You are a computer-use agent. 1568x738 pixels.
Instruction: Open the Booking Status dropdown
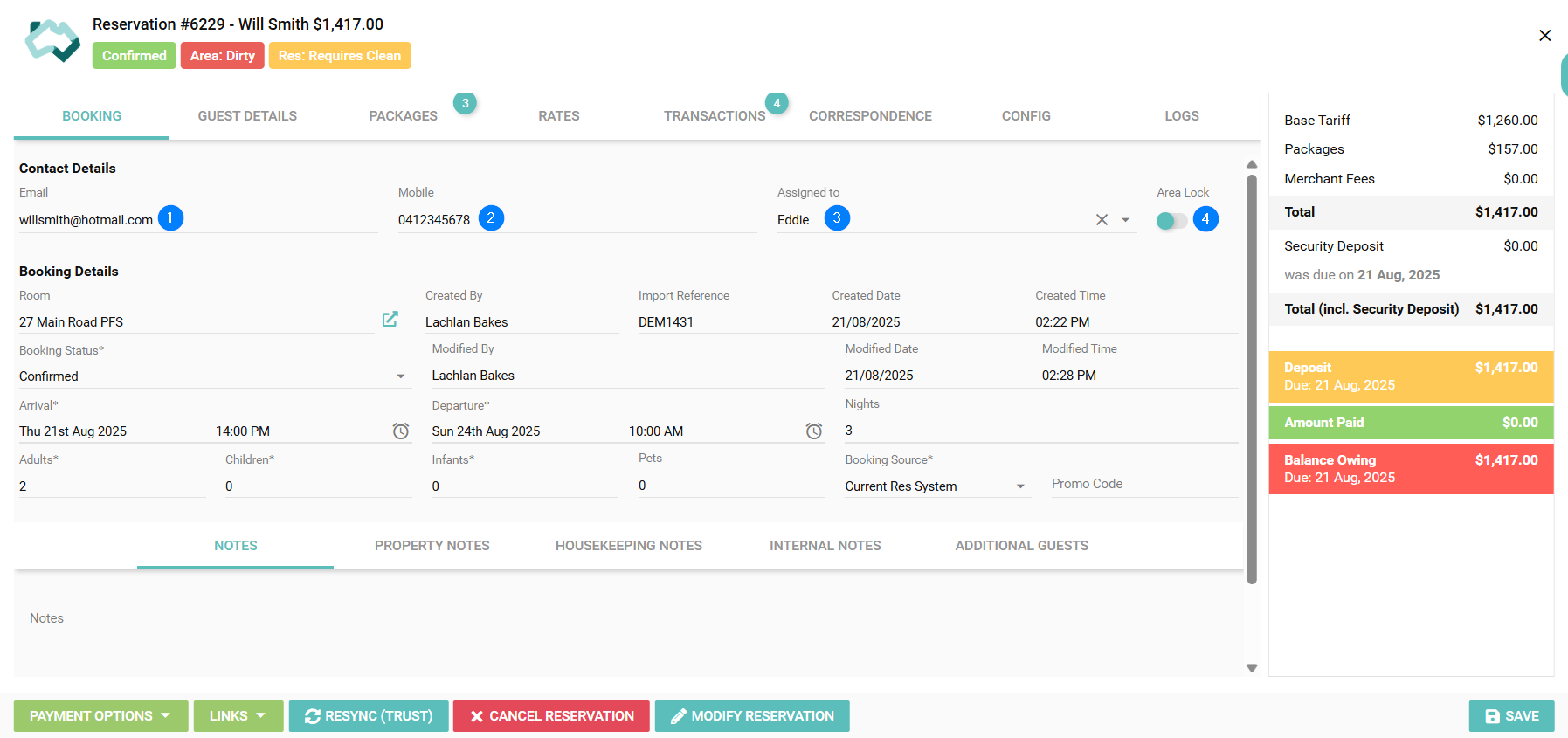[401, 376]
